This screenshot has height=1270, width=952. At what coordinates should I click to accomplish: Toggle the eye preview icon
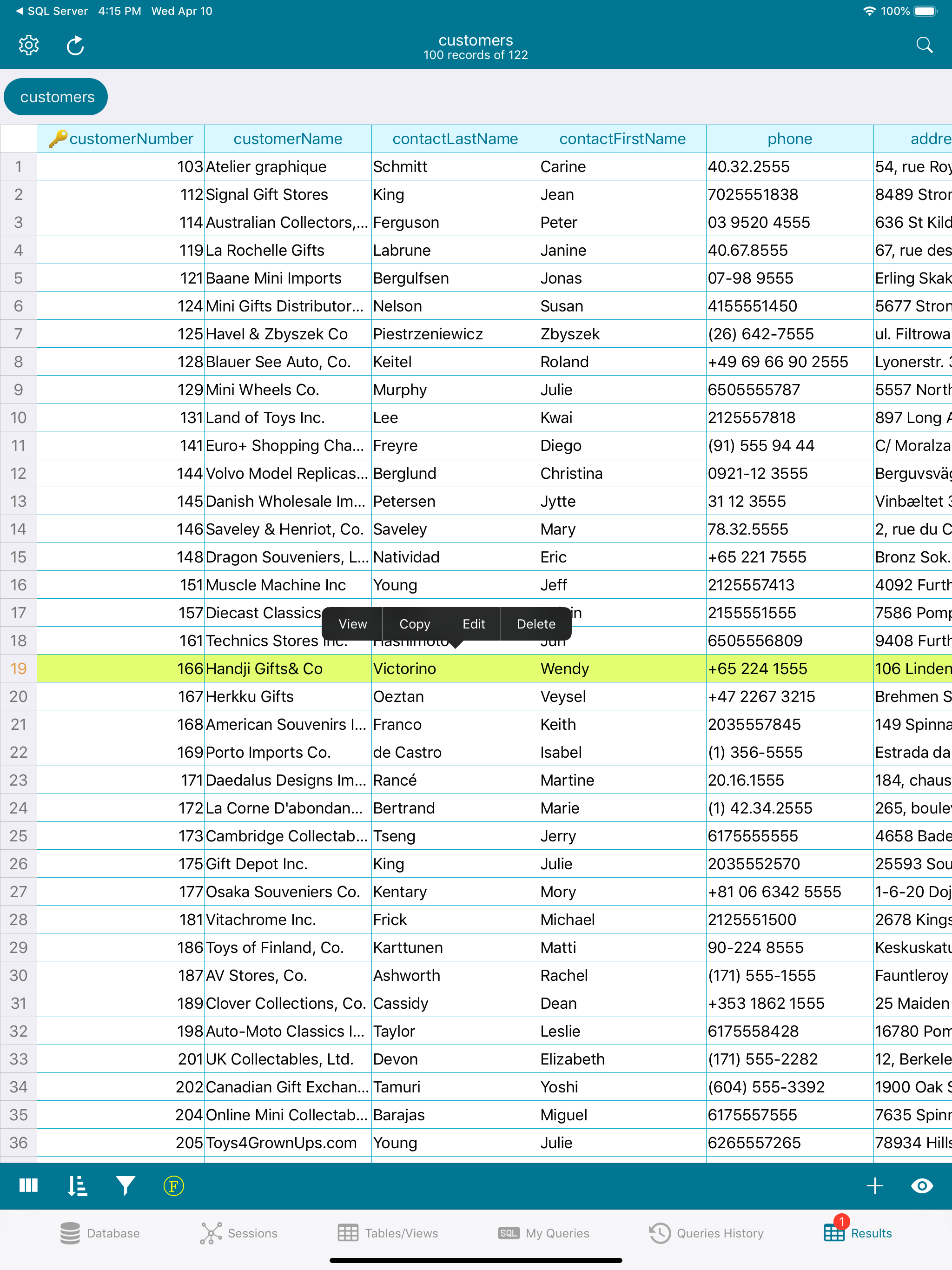point(923,1185)
